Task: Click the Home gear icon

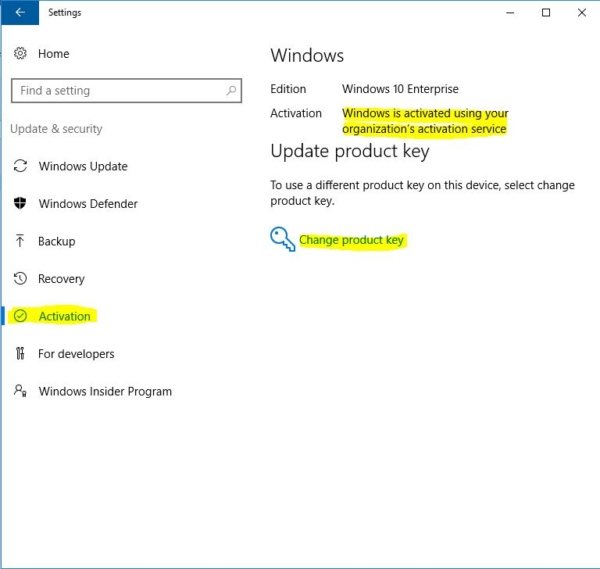Action: [20, 53]
